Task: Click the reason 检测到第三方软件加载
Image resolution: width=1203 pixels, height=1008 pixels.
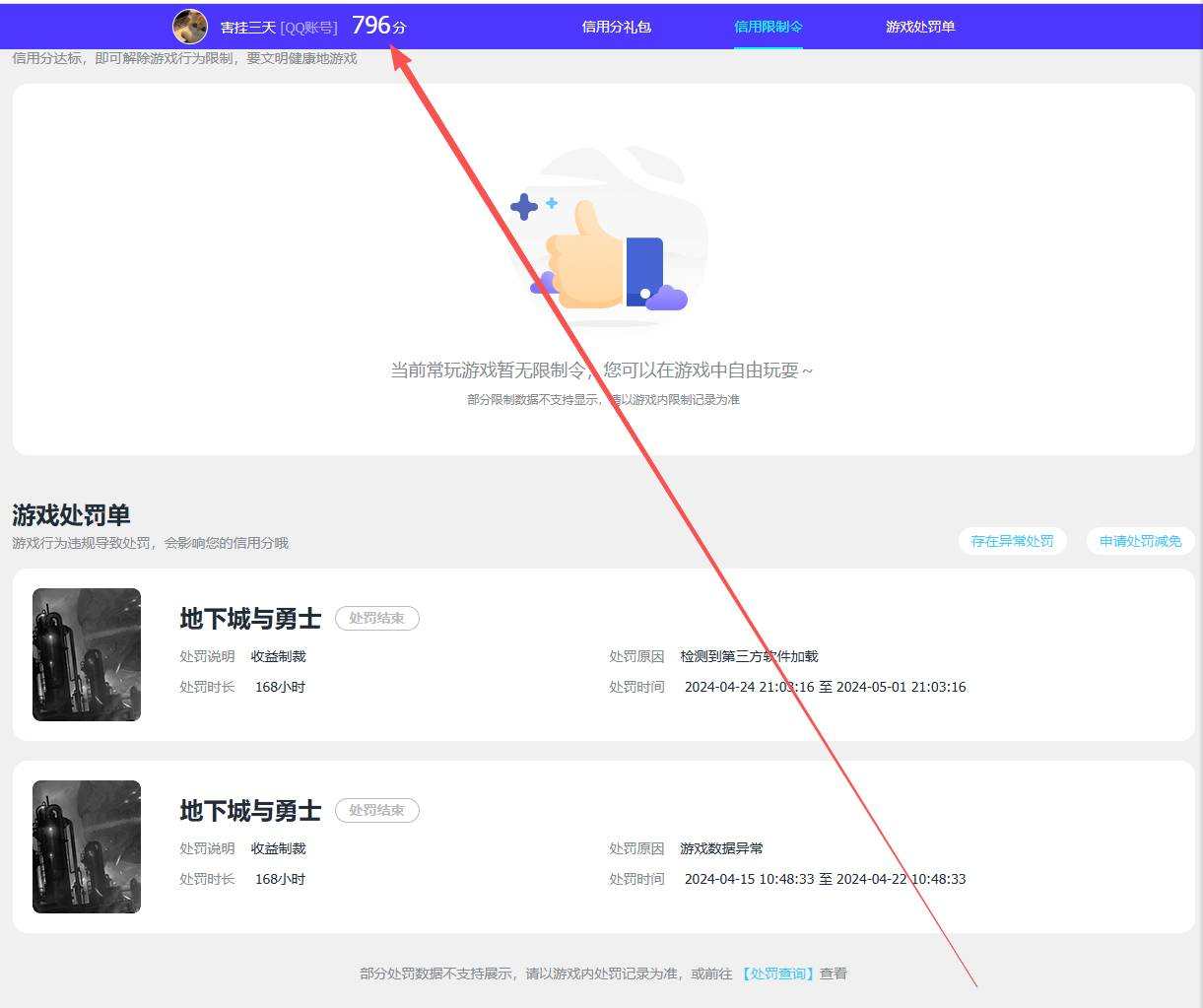Action: 749,656
